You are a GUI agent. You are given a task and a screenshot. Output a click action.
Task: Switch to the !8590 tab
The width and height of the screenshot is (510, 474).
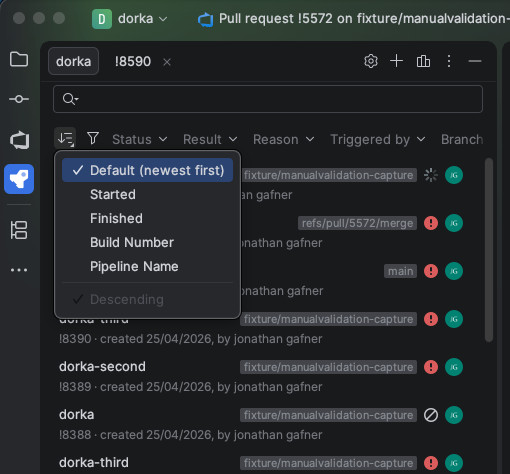133,61
